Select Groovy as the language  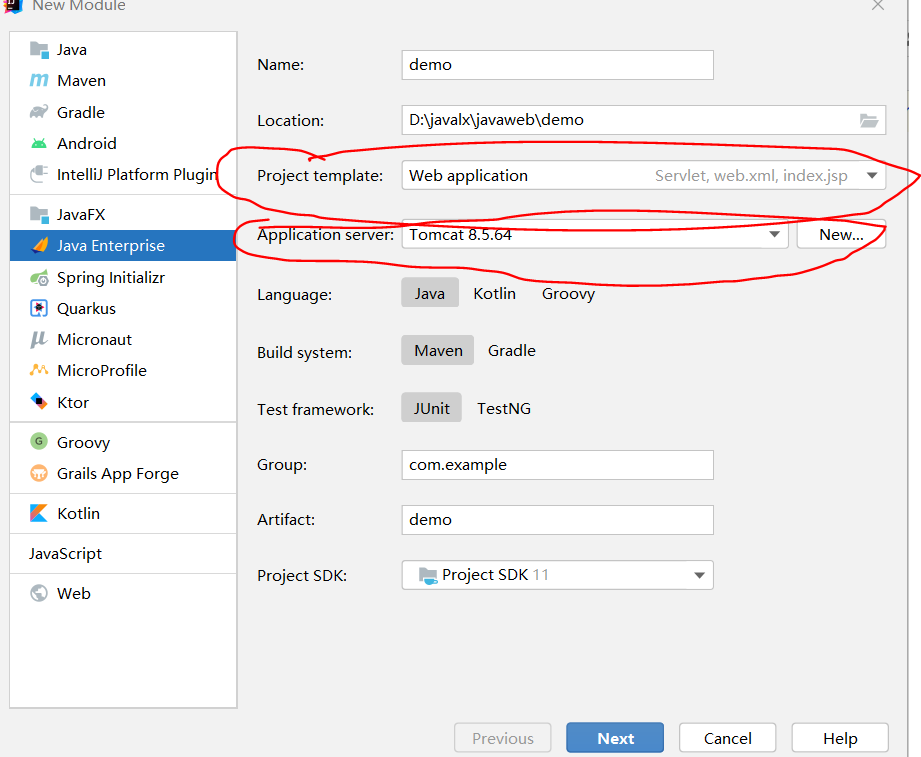pos(568,293)
